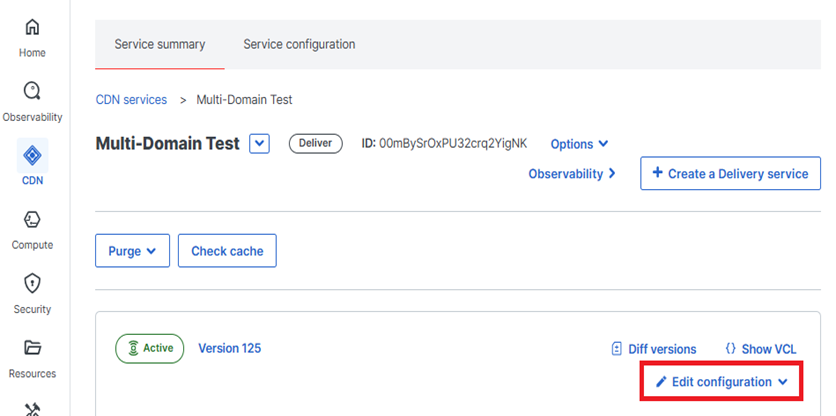The height and width of the screenshot is (416, 836).
Task: Open the Purge dropdown menu
Action: pyautogui.click(x=132, y=251)
